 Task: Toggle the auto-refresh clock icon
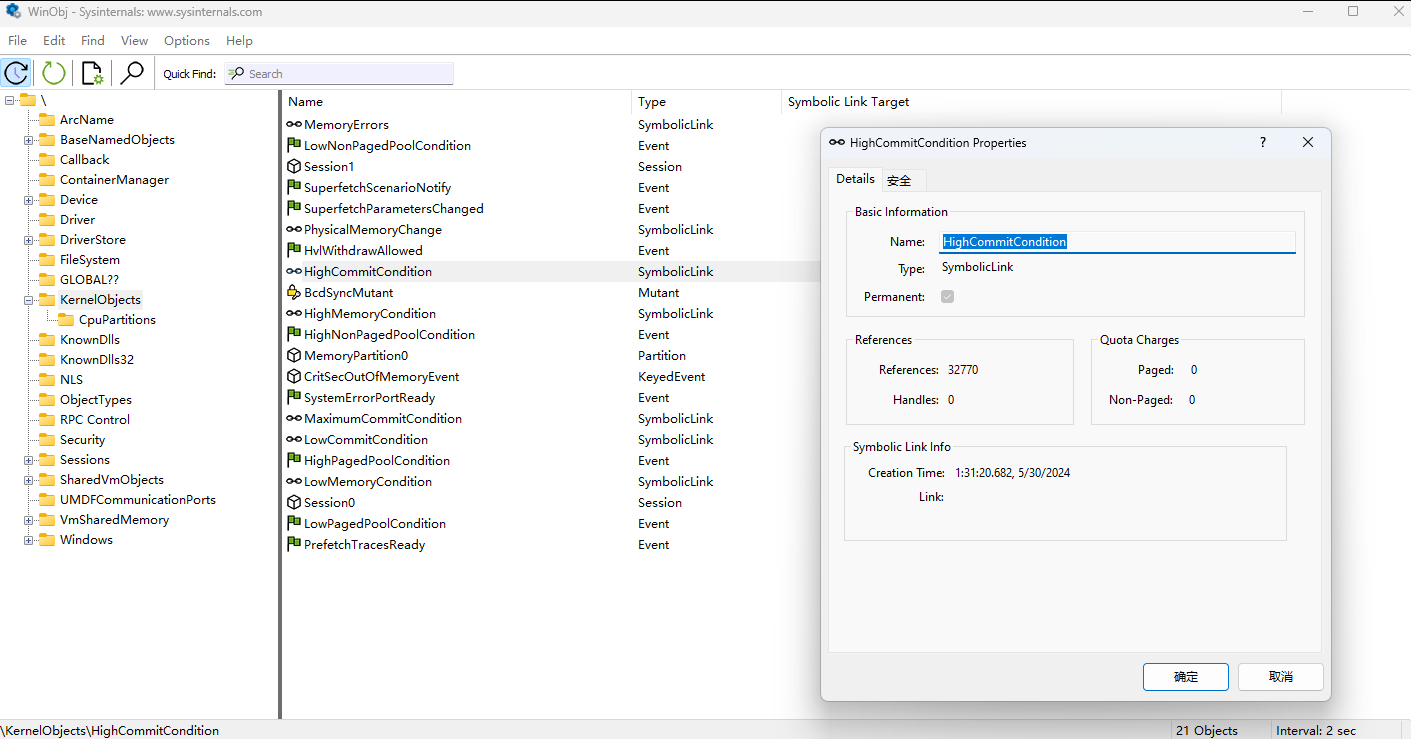pyautogui.click(x=16, y=73)
